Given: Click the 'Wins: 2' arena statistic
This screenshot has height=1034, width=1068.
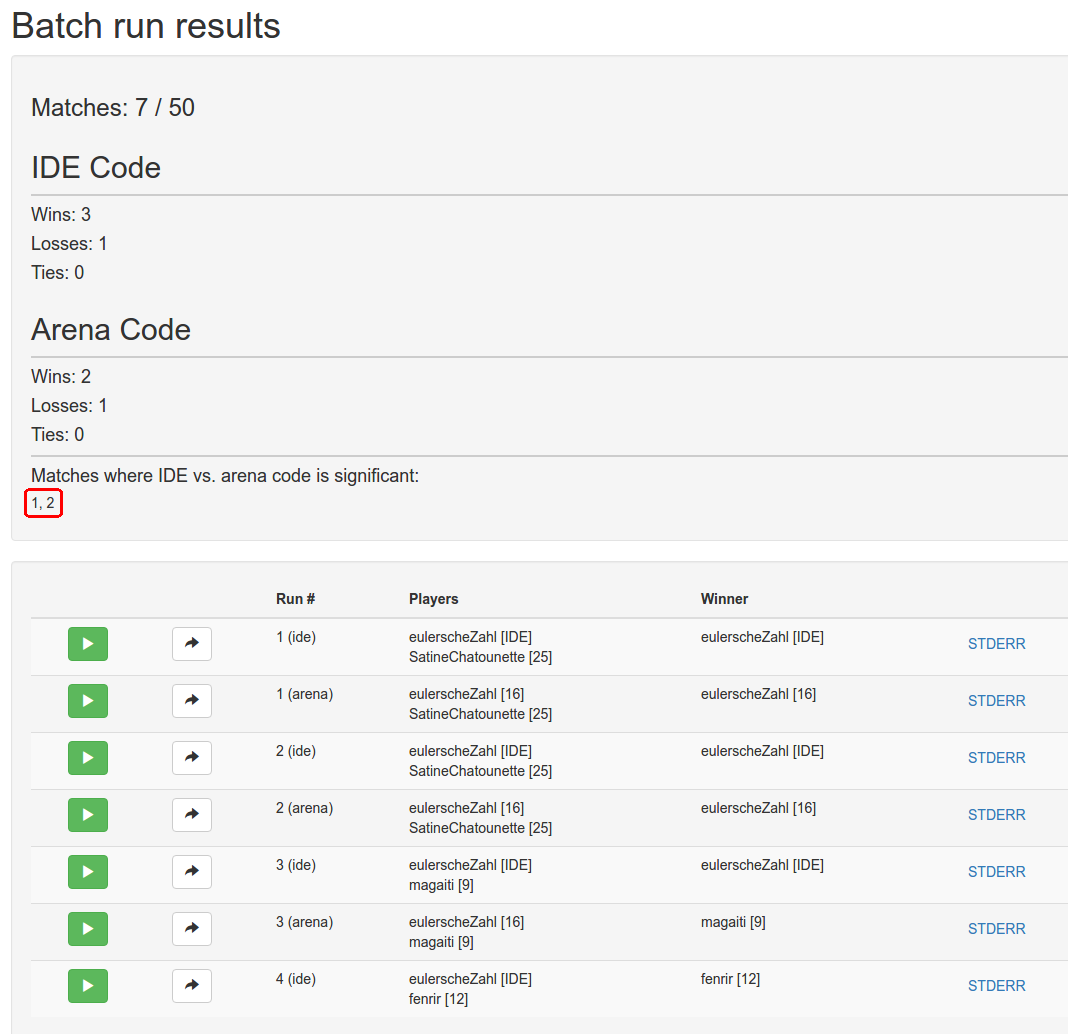Looking at the screenshot, I should [61, 377].
